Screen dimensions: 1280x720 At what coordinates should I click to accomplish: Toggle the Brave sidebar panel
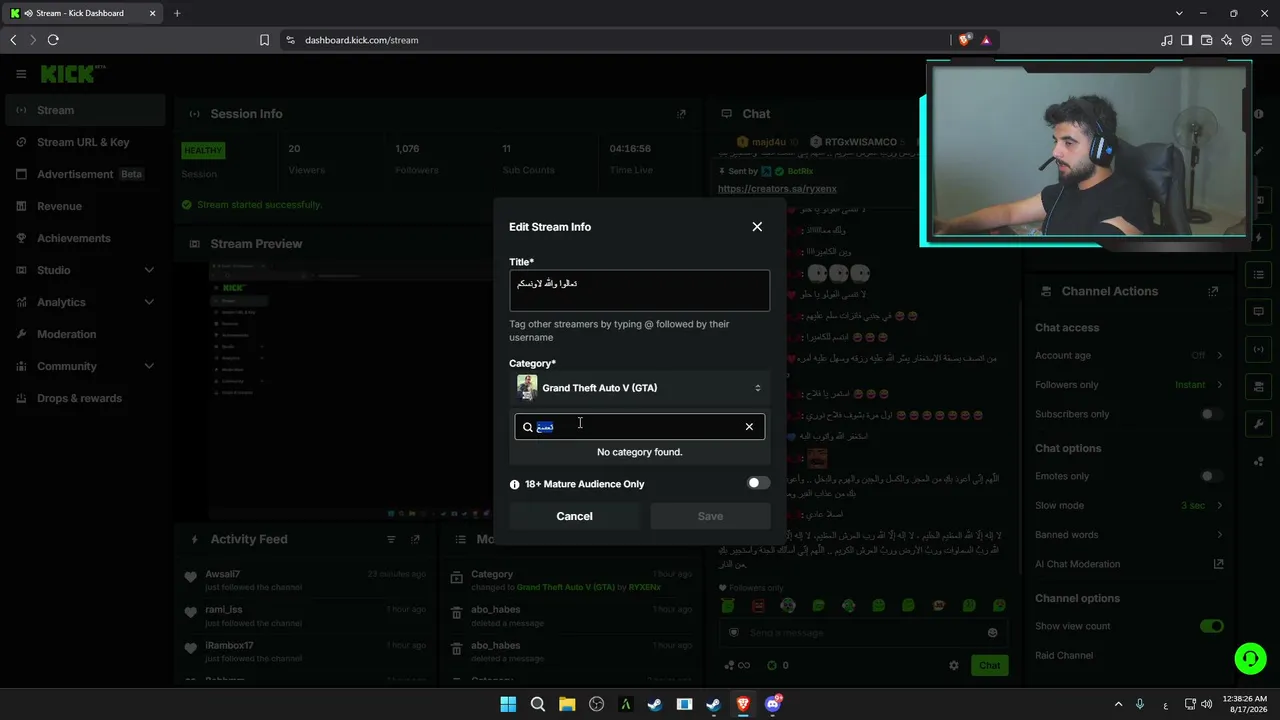1187,40
